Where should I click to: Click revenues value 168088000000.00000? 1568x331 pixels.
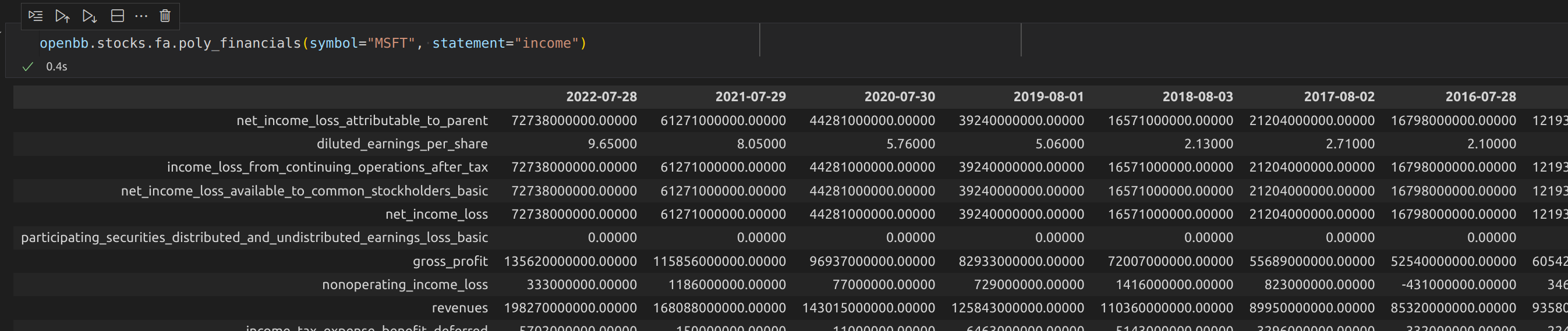pyautogui.click(x=720, y=308)
